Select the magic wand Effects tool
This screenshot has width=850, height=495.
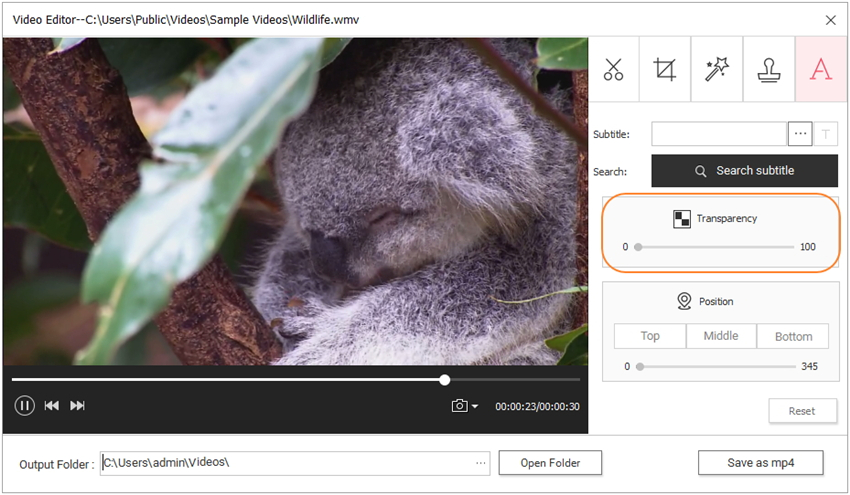click(717, 70)
